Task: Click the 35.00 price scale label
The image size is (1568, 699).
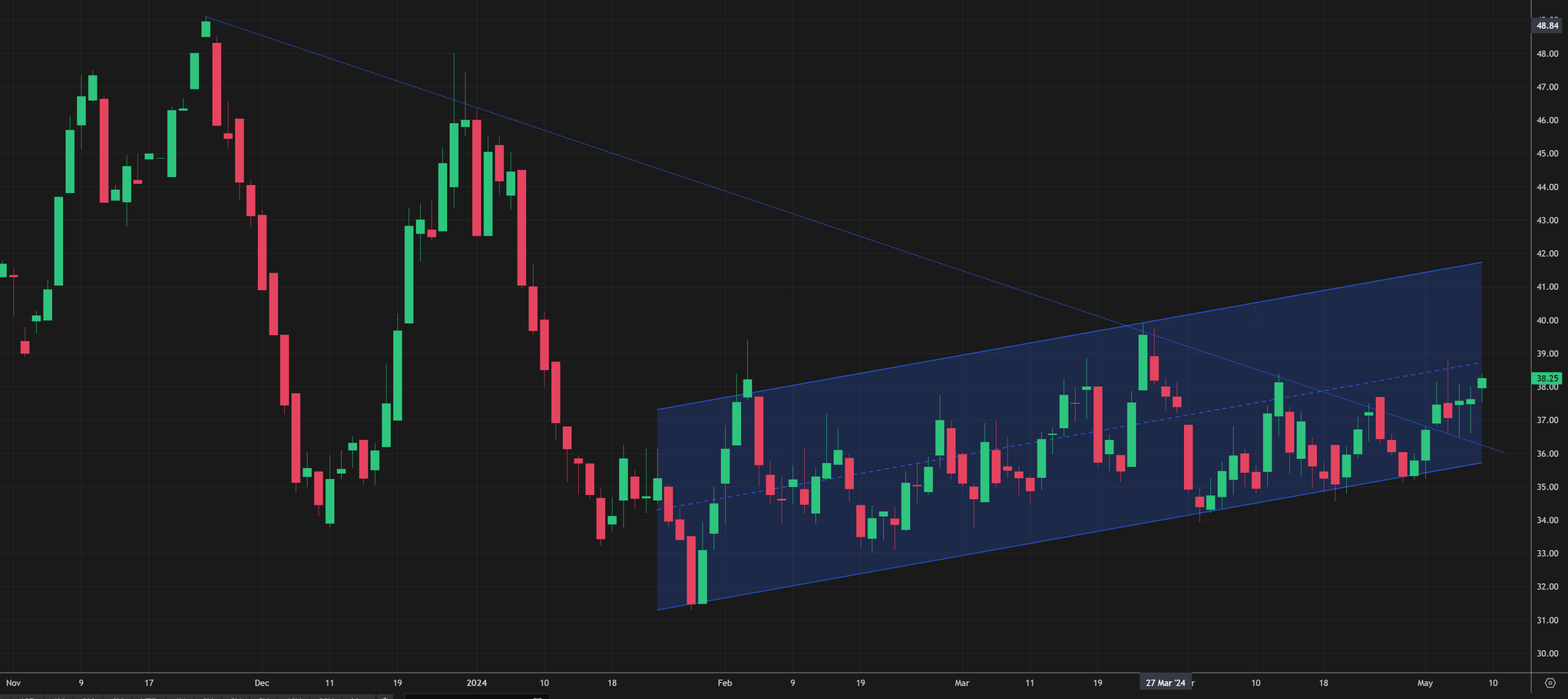Action: (x=1547, y=487)
